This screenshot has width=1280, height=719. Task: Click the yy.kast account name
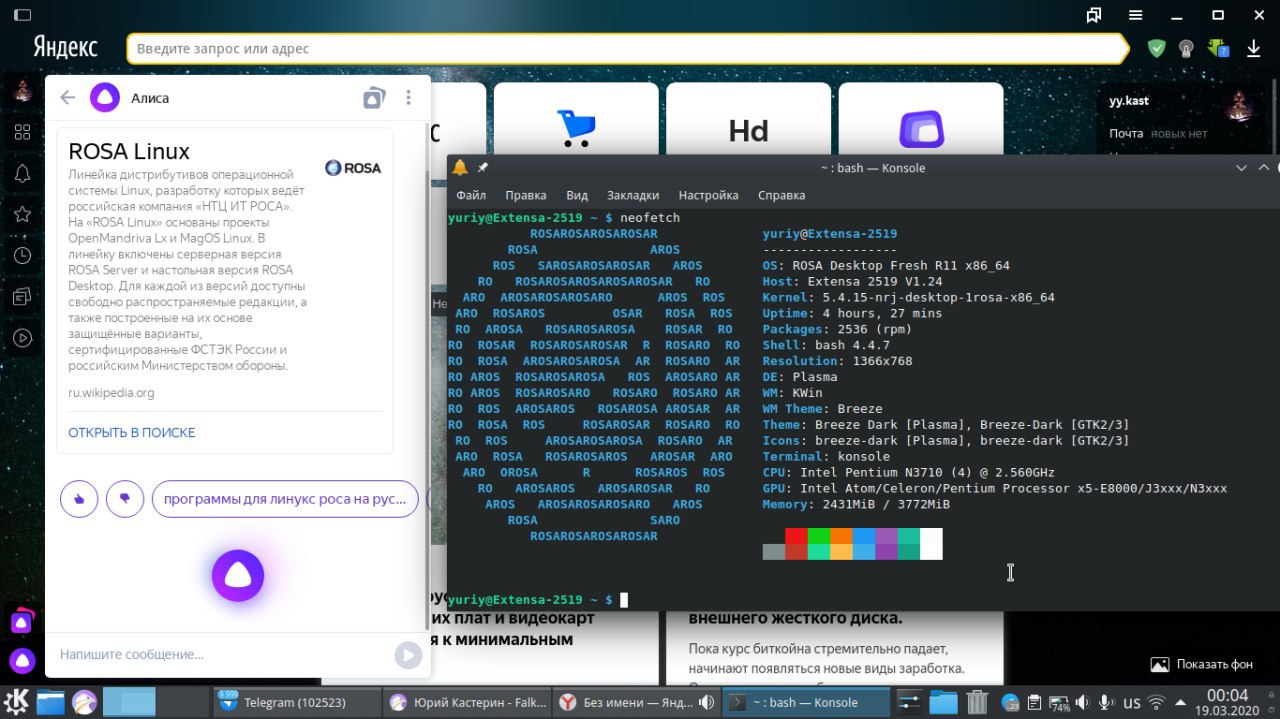pos(1129,101)
